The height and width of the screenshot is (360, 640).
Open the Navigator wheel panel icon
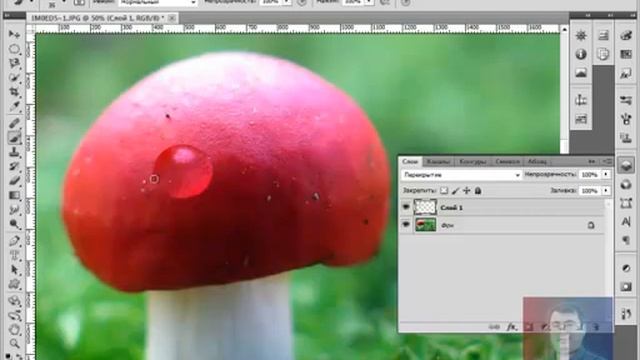point(581,35)
